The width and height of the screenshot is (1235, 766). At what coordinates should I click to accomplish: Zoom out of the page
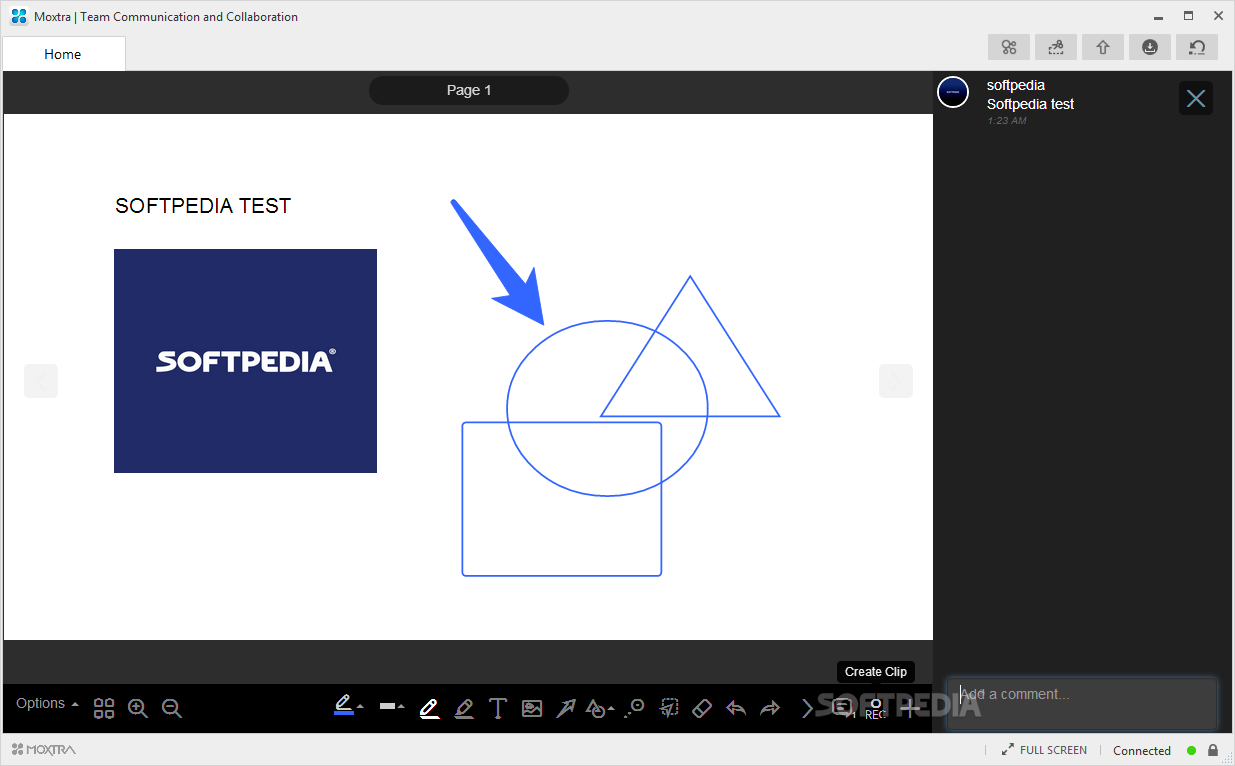(172, 708)
